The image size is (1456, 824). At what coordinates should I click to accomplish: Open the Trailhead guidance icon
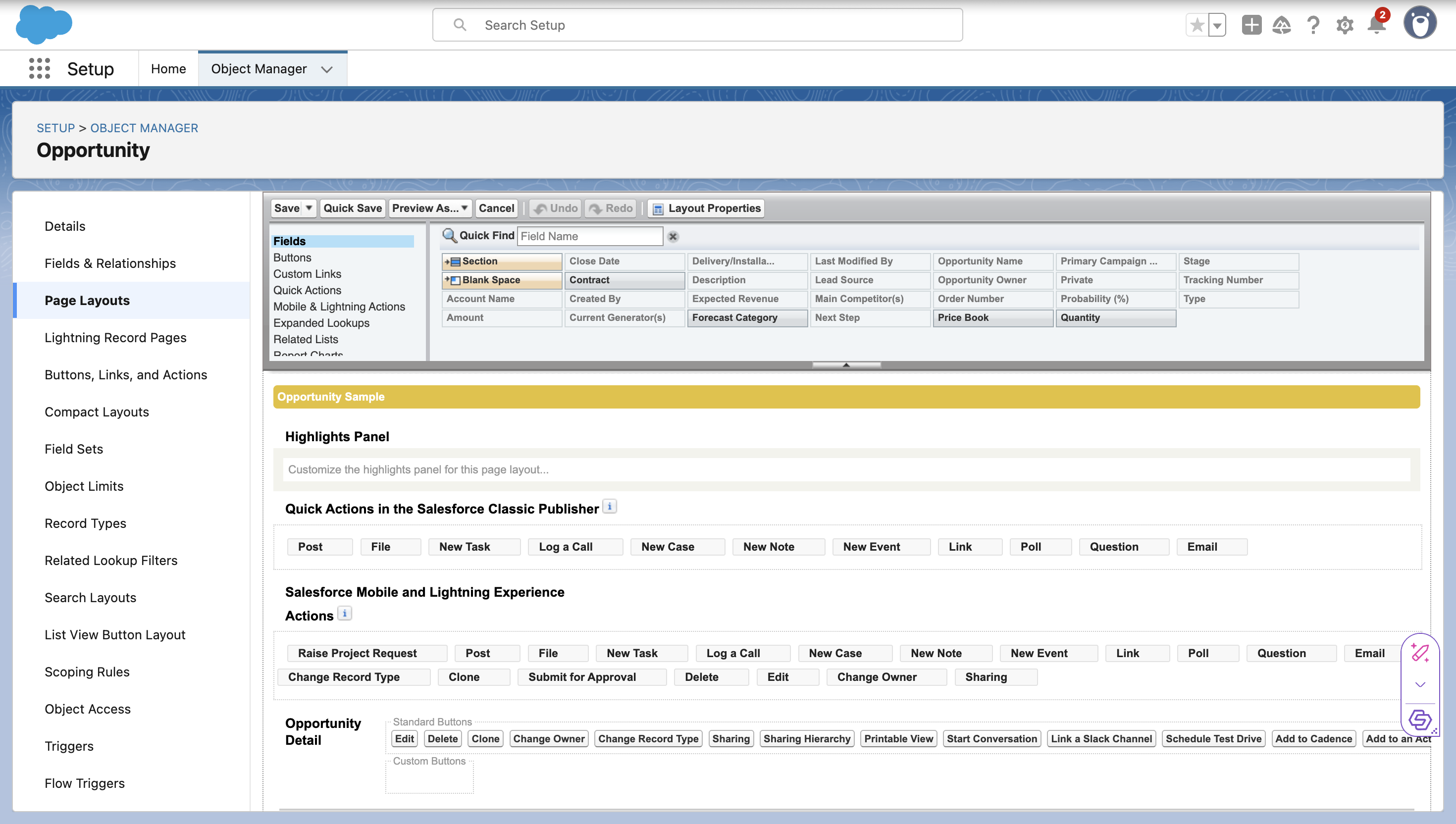coord(1281,25)
